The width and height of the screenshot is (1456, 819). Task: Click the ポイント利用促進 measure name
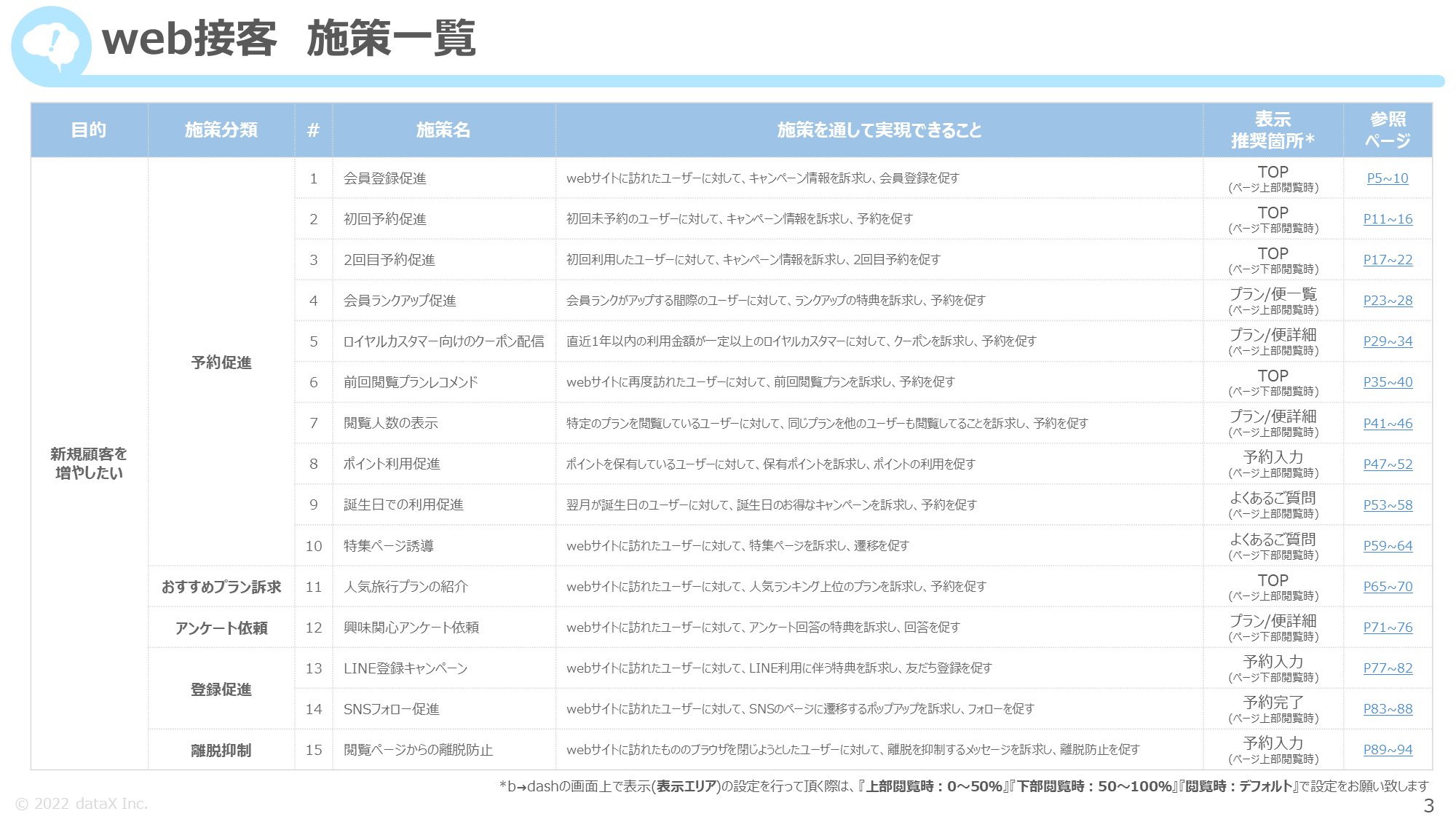click(x=392, y=464)
